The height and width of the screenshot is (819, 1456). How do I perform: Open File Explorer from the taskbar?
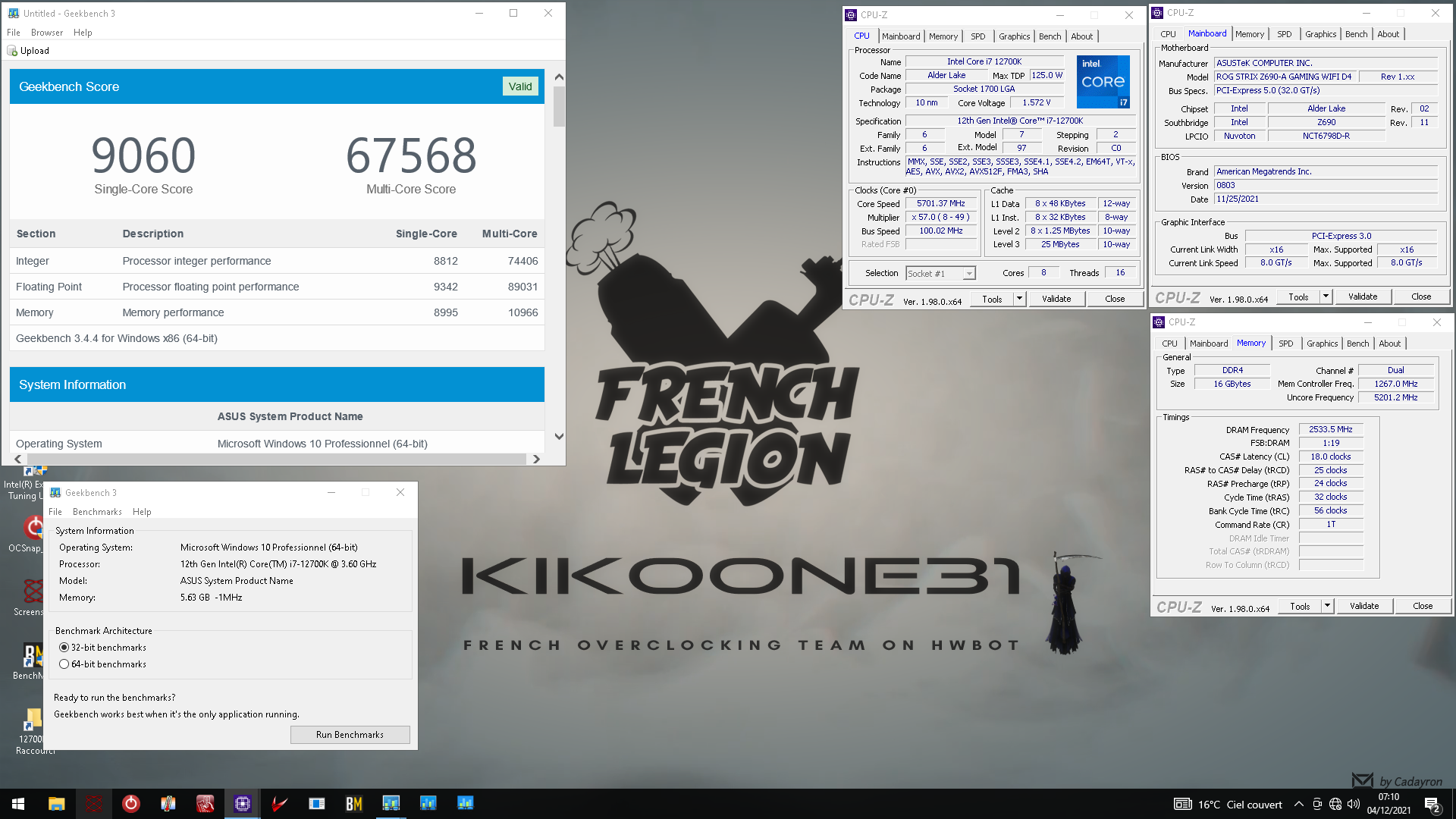(56, 804)
